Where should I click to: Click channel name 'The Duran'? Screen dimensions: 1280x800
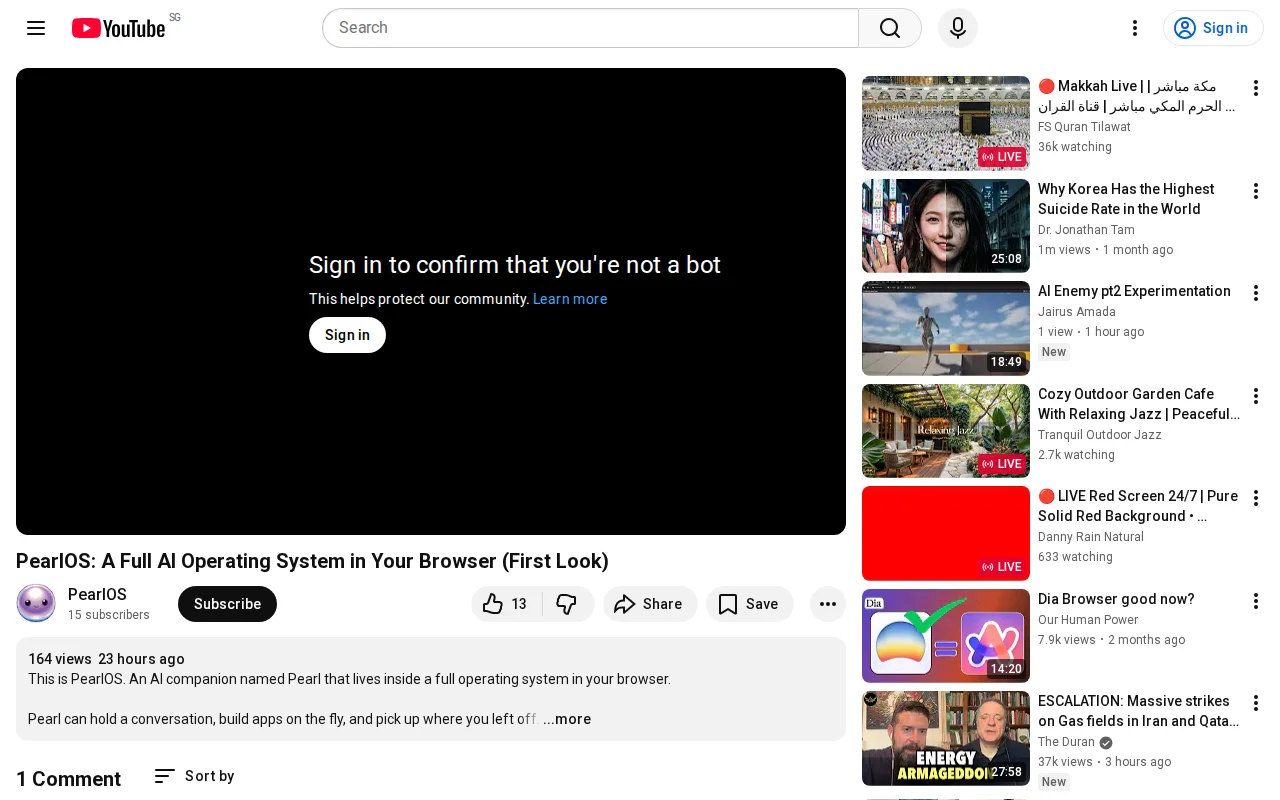point(1066,742)
